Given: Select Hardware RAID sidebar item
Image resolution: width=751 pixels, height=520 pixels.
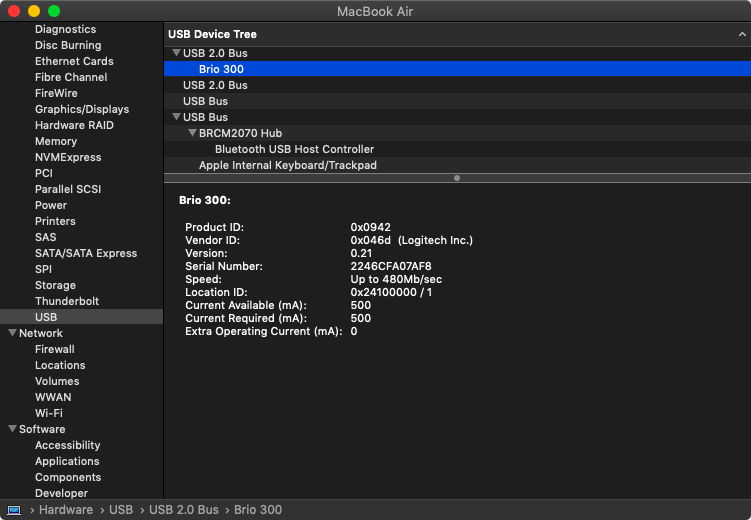Looking at the screenshot, I should point(74,125).
